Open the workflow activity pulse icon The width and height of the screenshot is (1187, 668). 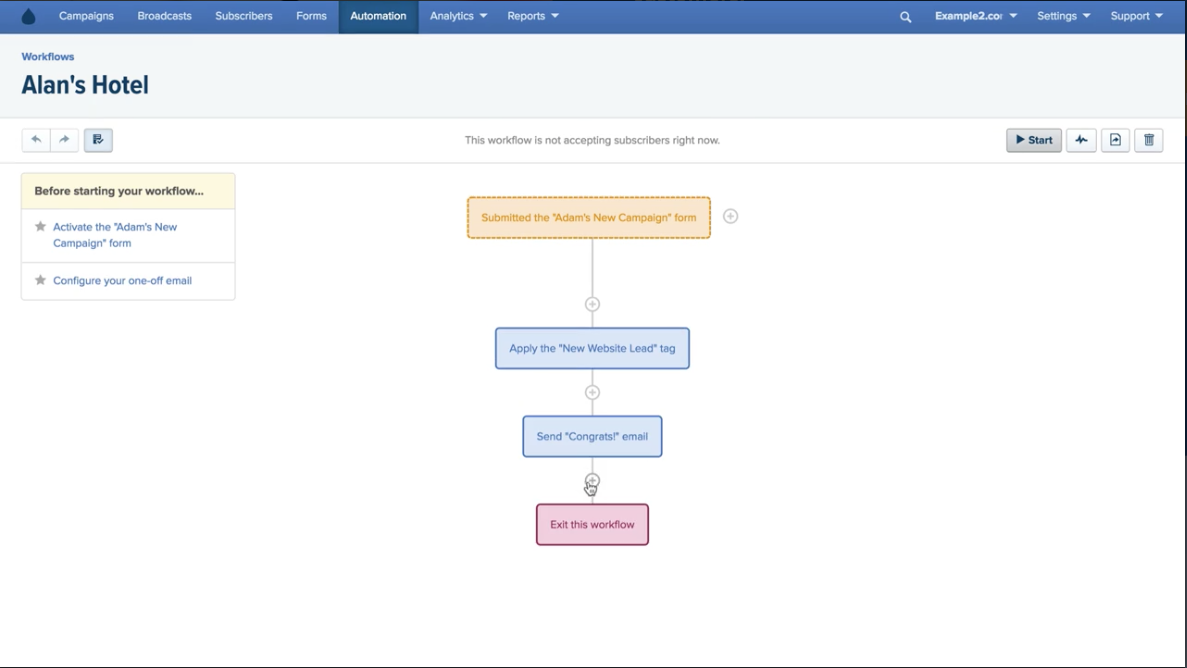point(1081,140)
